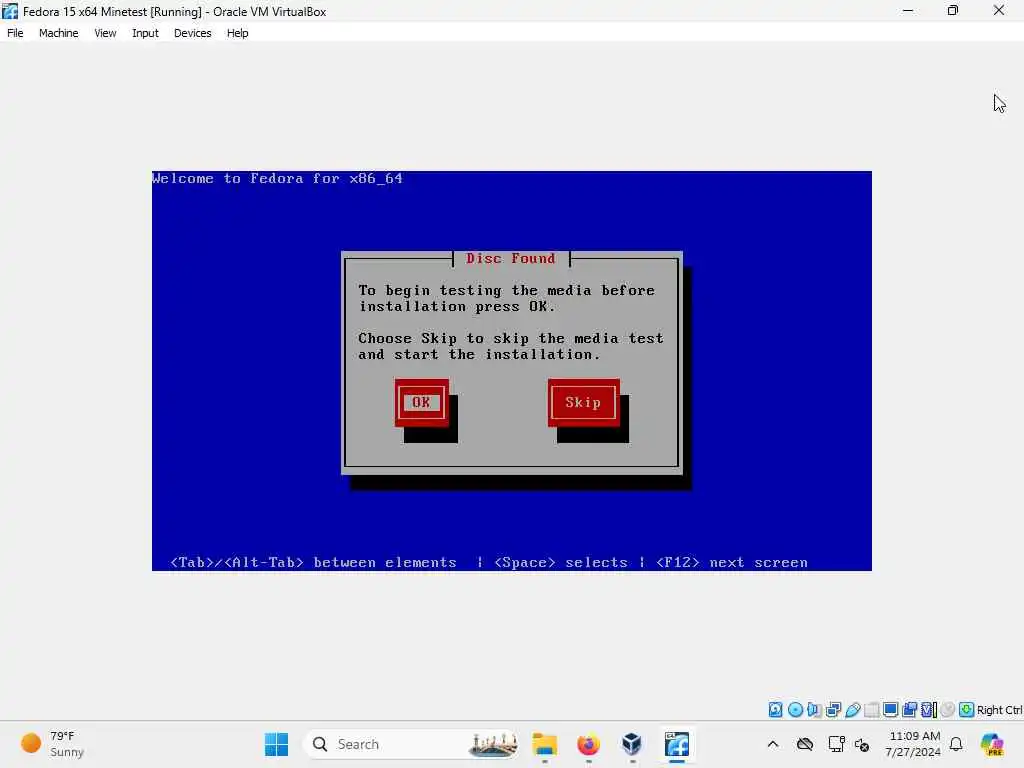Select the OK button in Disc Found dialog

(x=421, y=402)
